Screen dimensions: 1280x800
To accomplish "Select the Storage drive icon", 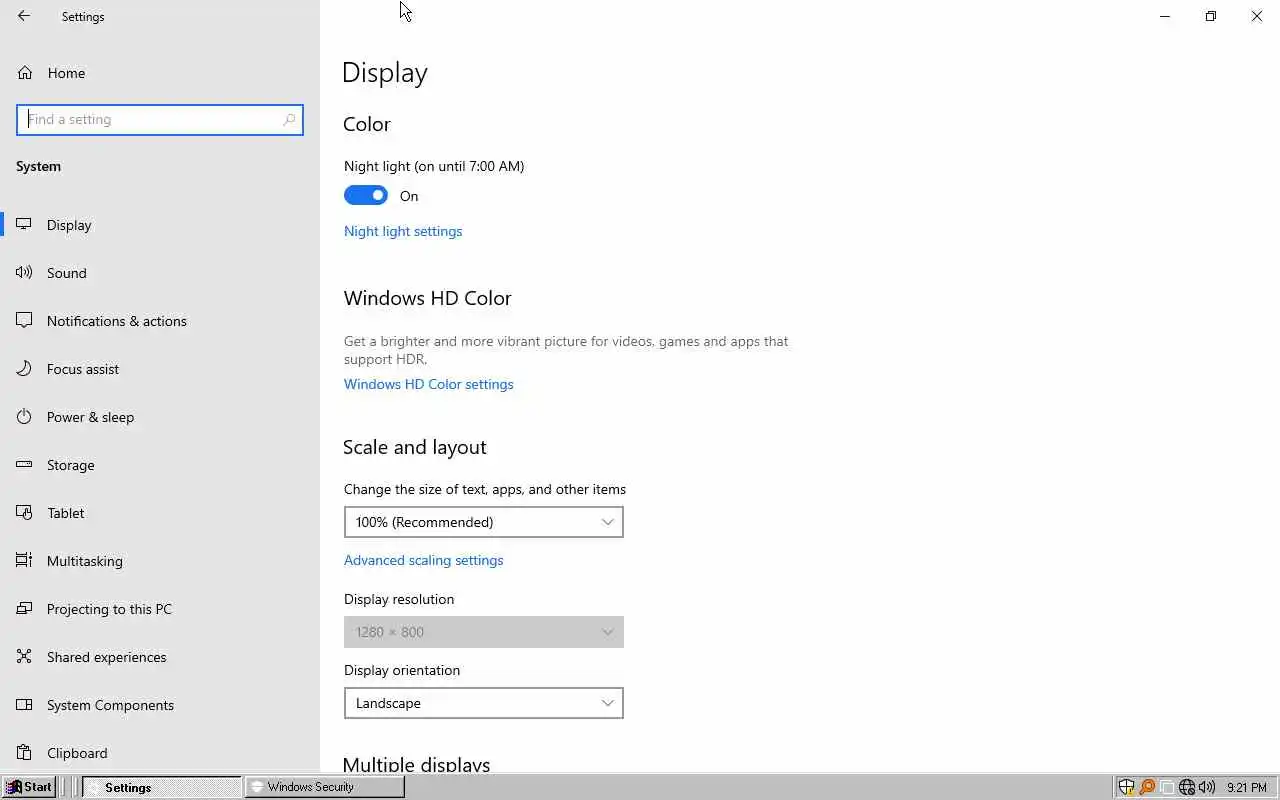I will (x=24, y=465).
